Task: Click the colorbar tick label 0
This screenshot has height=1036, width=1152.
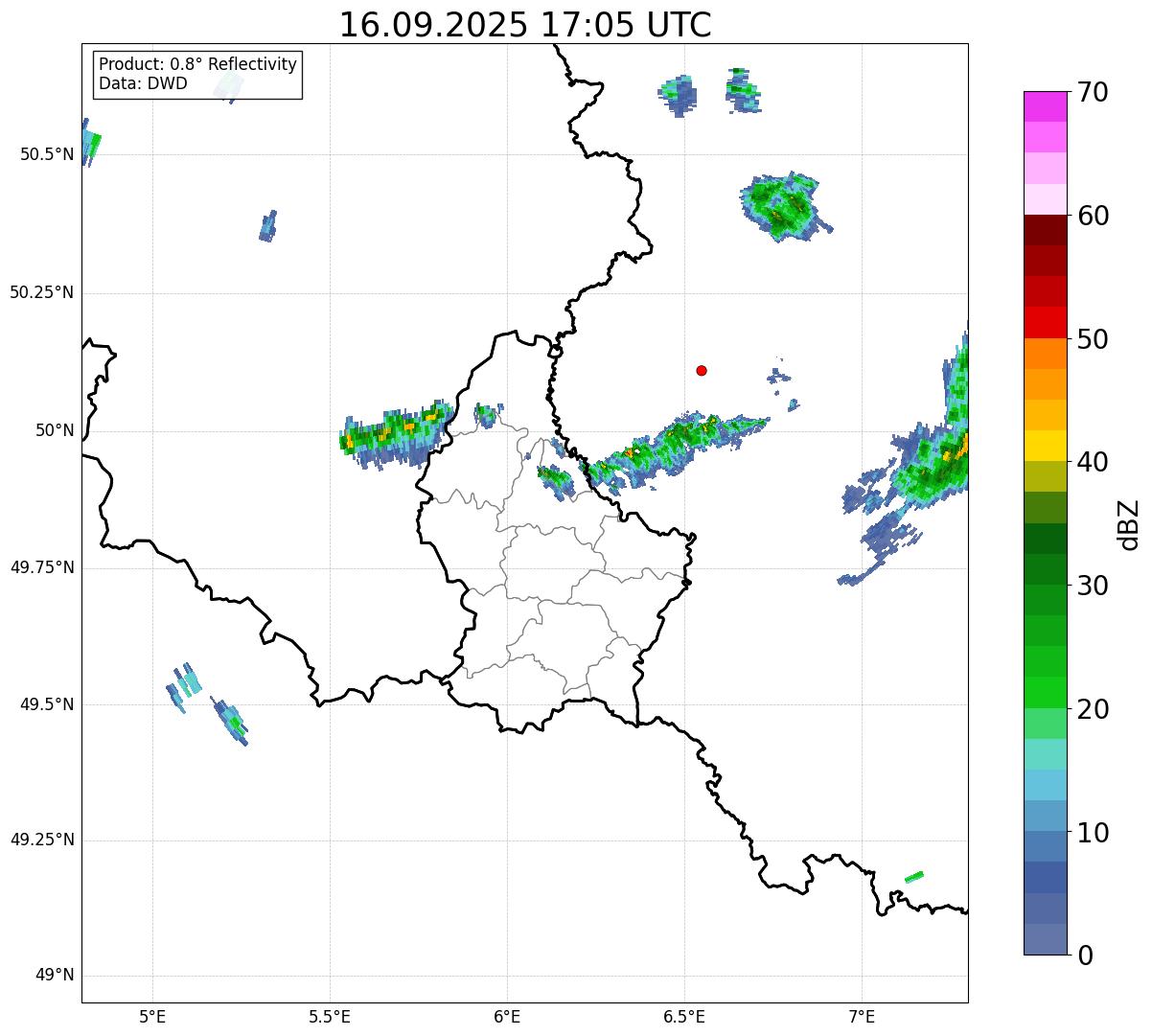Action: [x=1085, y=955]
